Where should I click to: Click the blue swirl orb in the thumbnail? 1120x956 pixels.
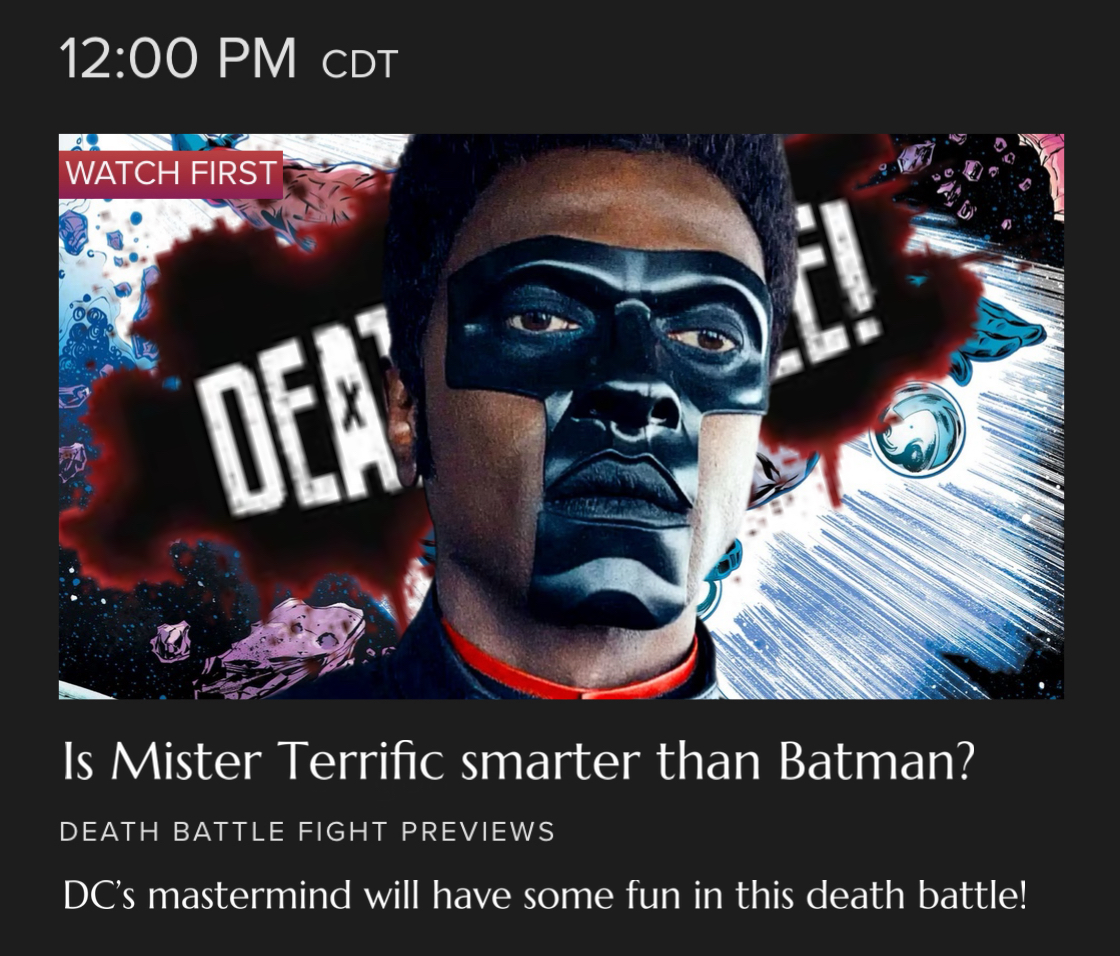919,429
